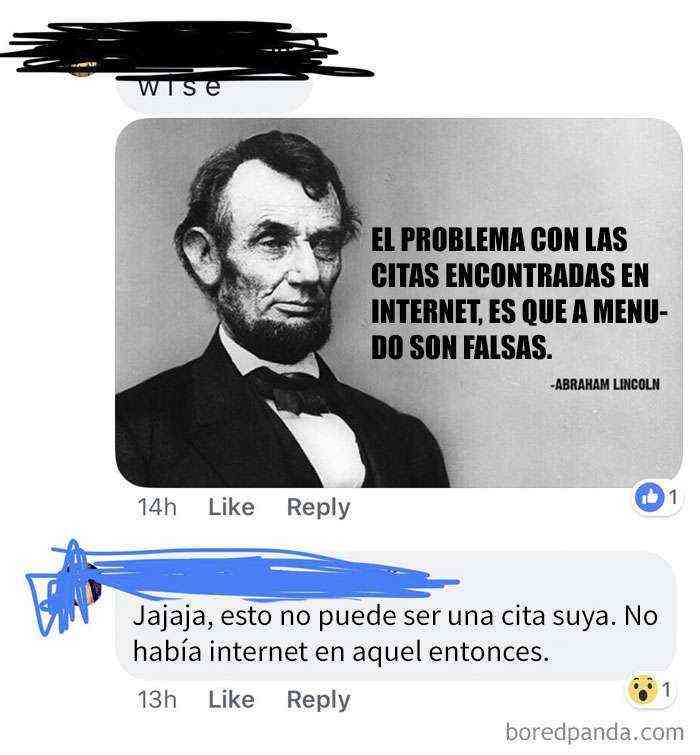
Task: Like the Lincoln quote image comment
Action: (x=231, y=507)
